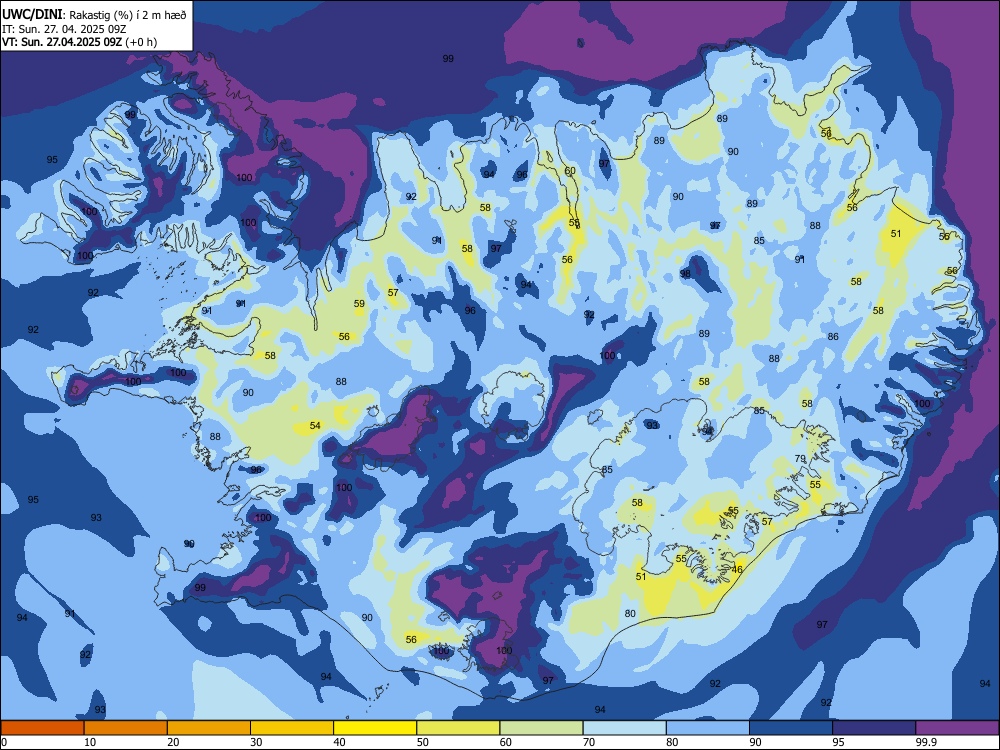Click the 60–70 pale green legend swatch

pyautogui.click(x=541, y=728)
